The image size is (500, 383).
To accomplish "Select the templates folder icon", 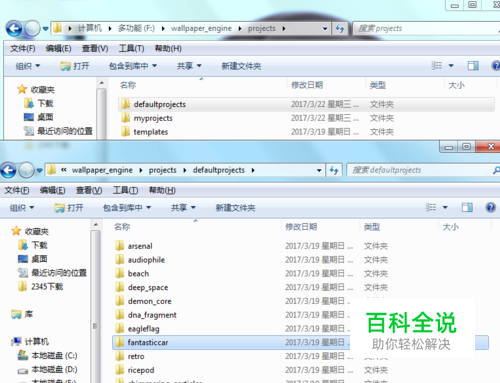I will point(125,131).
